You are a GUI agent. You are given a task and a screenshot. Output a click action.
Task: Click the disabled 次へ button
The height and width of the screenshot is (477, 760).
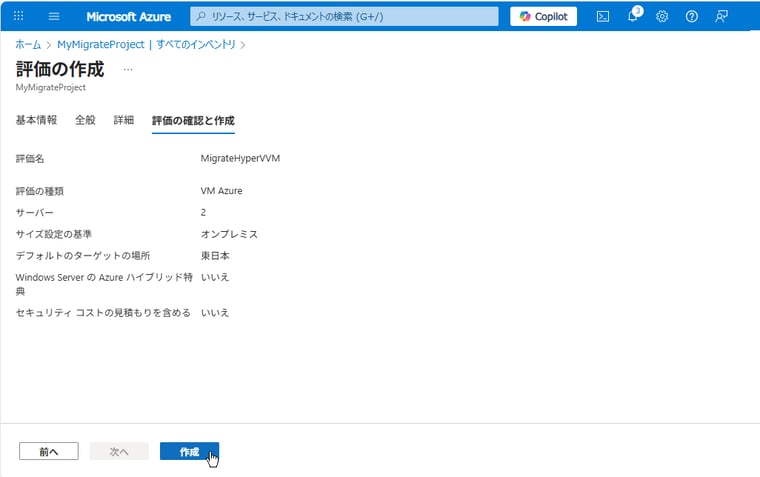tap(119, 451)
